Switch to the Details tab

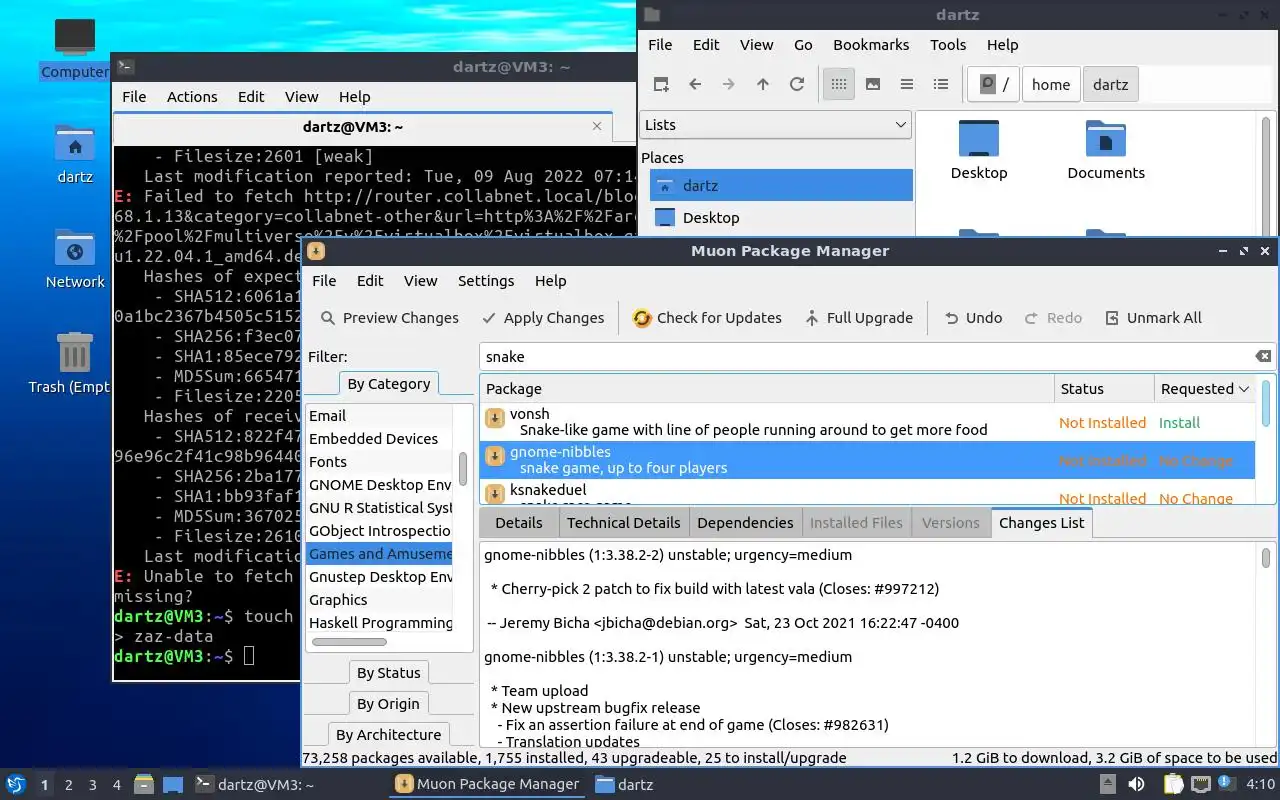[x=519, y=523]
